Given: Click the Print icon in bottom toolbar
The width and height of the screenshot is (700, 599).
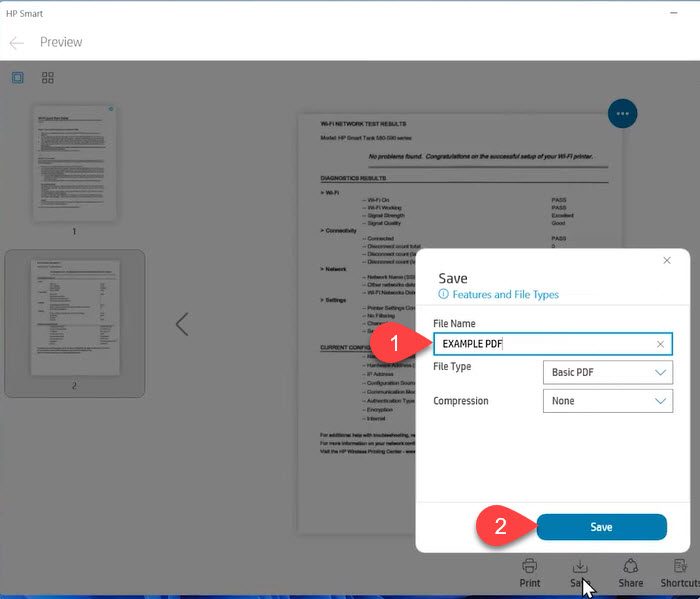Looking at the screenshot, I should 530,571.
